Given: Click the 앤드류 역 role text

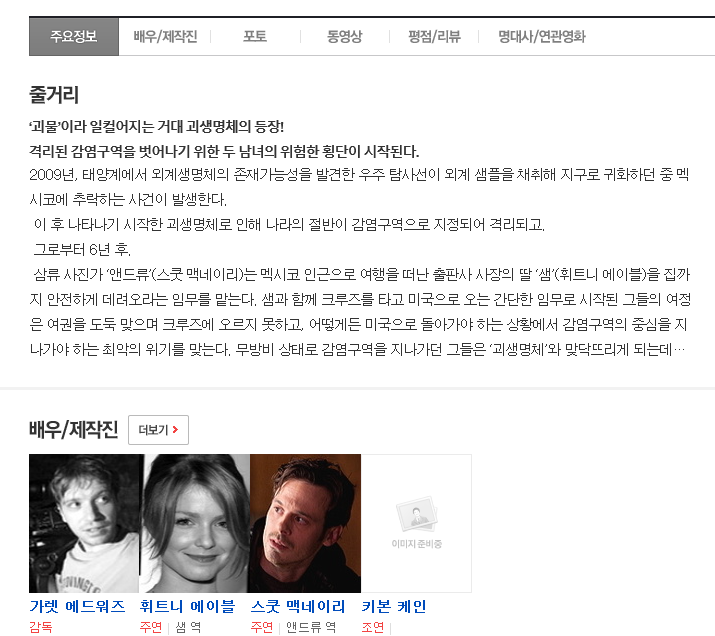Looking at the screenshot, I should (311, 627).
